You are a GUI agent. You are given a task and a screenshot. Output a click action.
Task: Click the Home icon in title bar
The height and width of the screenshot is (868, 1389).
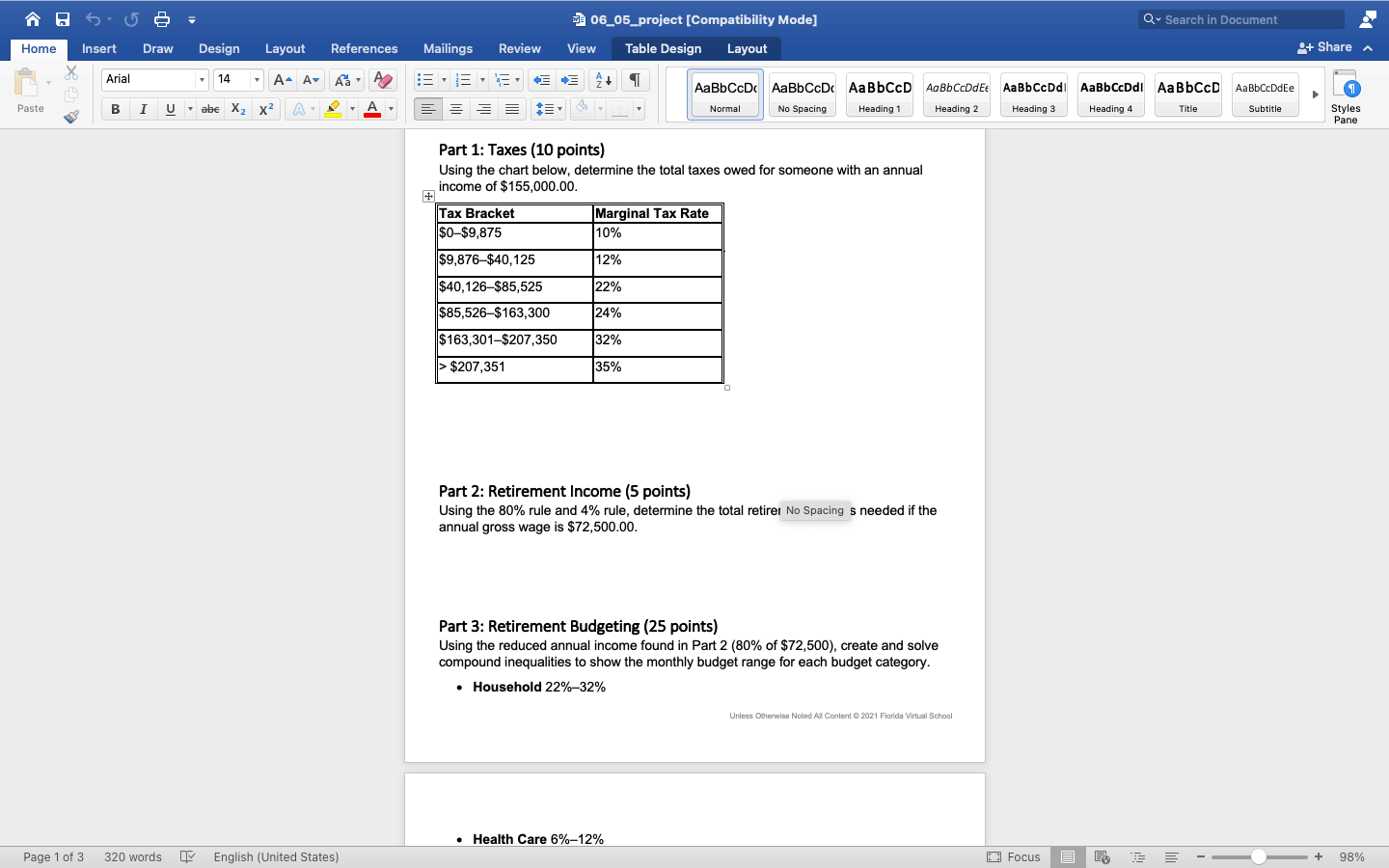coord(33,19)
